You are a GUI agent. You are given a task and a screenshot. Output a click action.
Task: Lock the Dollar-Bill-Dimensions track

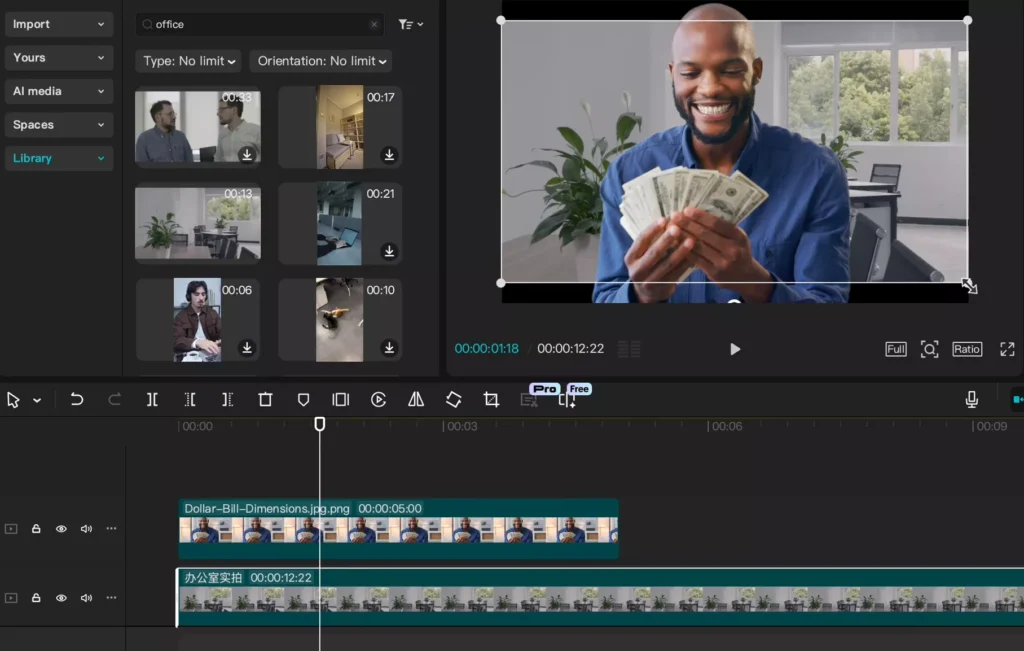click(x=36, y=528)
